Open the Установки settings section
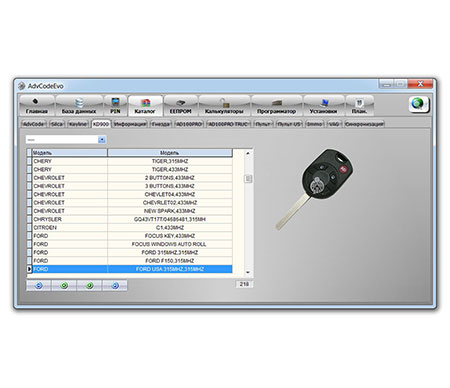Image resolution: width=450 pixels, height=388 pixels. pos(323,106)
